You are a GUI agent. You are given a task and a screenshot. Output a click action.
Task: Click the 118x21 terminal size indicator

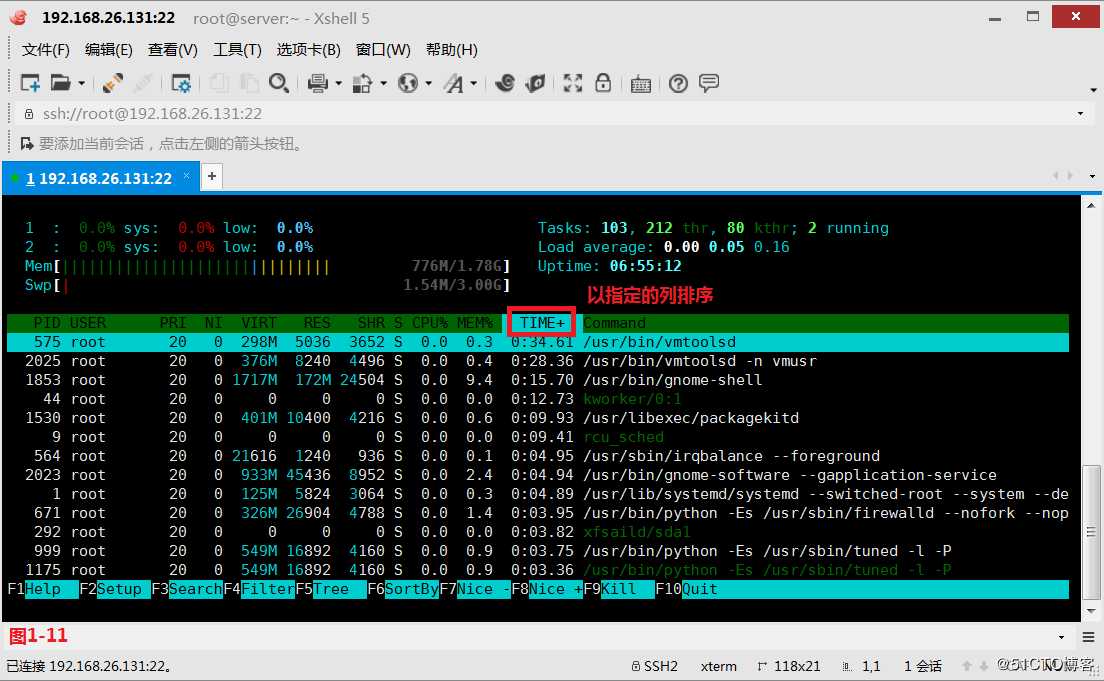click(x=789, y=666)
